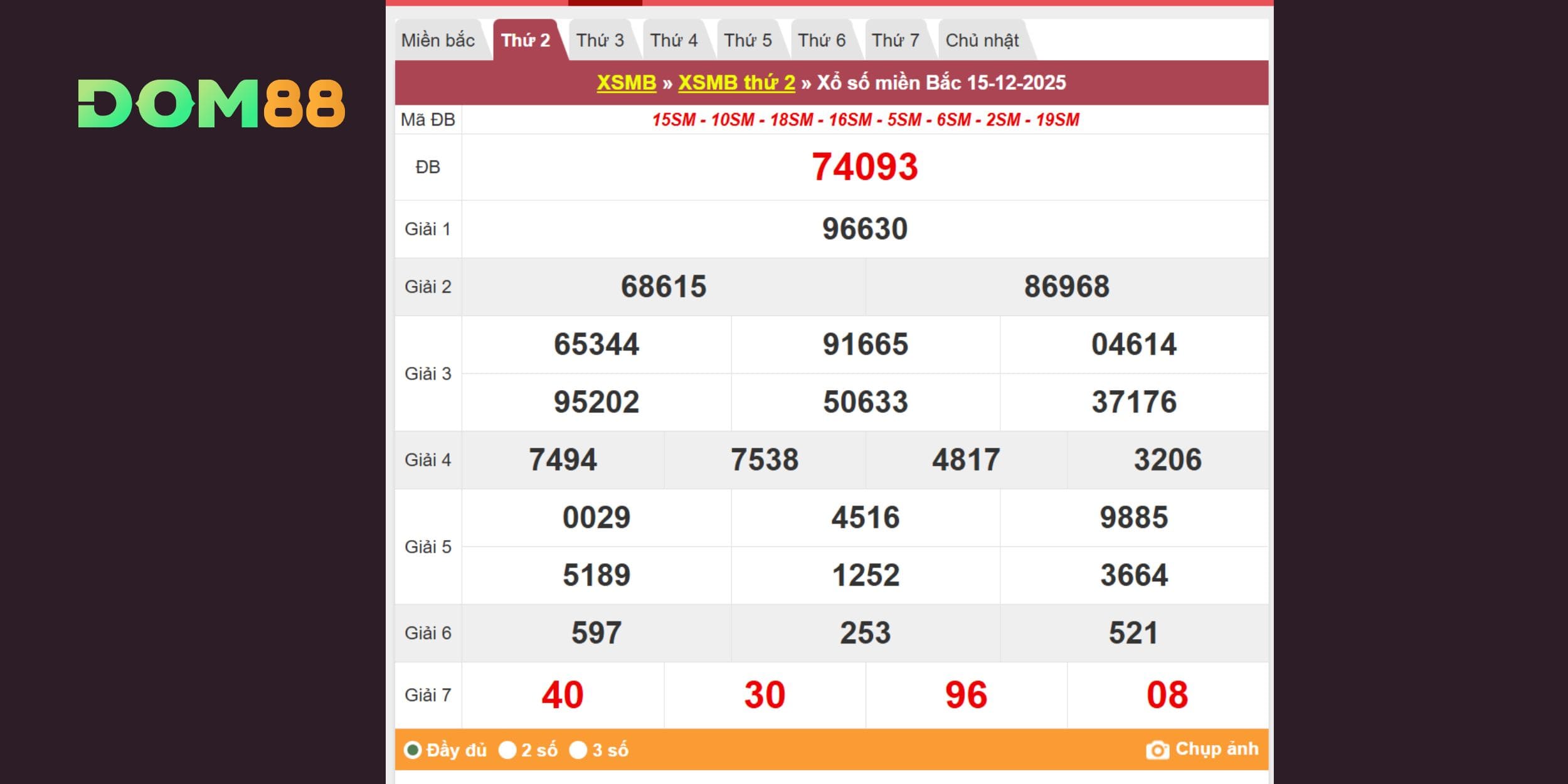The image size is (1568, 784).
Task: Click the Giải 1 number 96630
Action: pyautogui.click(x=865, y=229)
